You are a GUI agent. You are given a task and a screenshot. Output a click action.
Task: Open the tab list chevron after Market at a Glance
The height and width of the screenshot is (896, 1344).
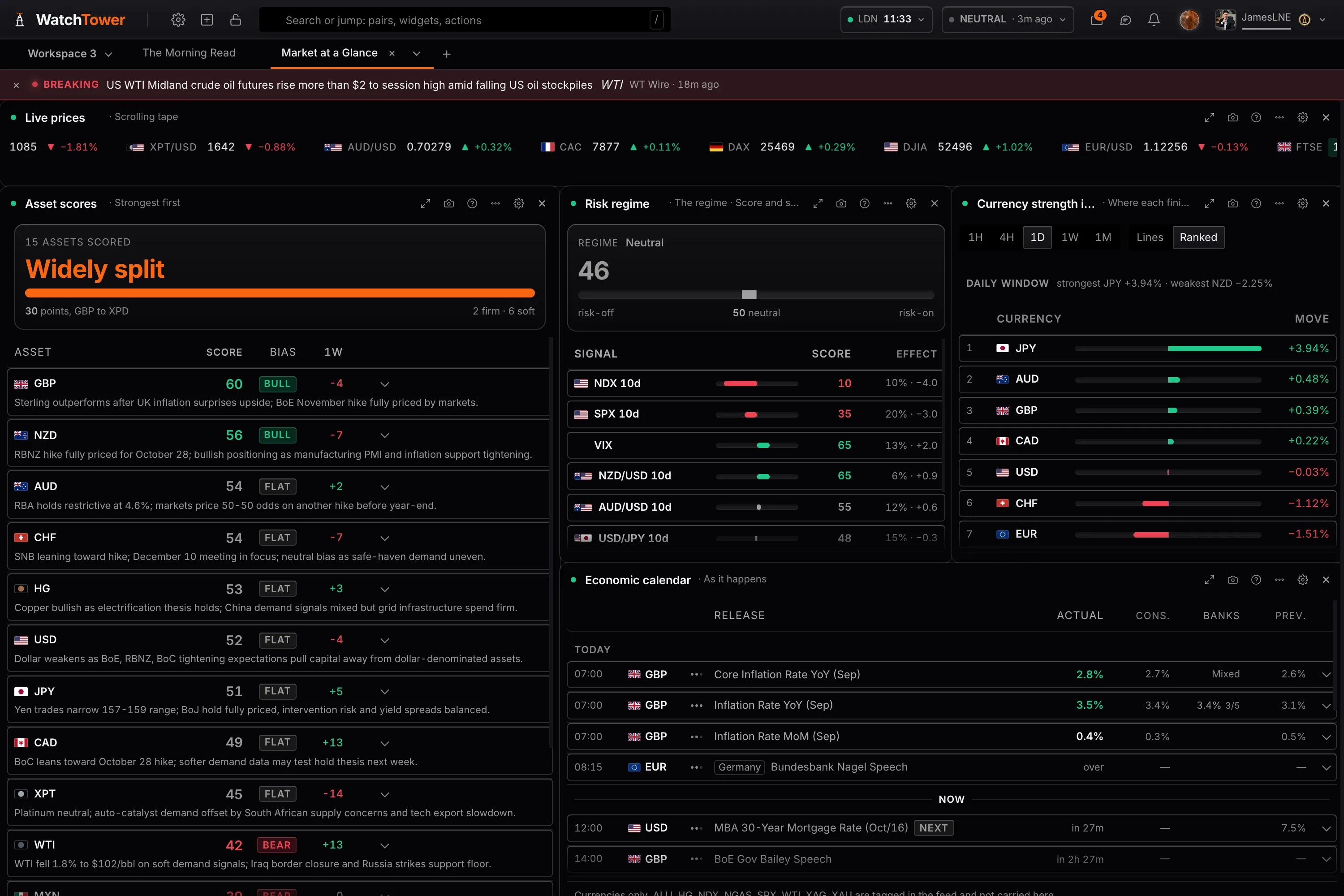tap(416, 54)
